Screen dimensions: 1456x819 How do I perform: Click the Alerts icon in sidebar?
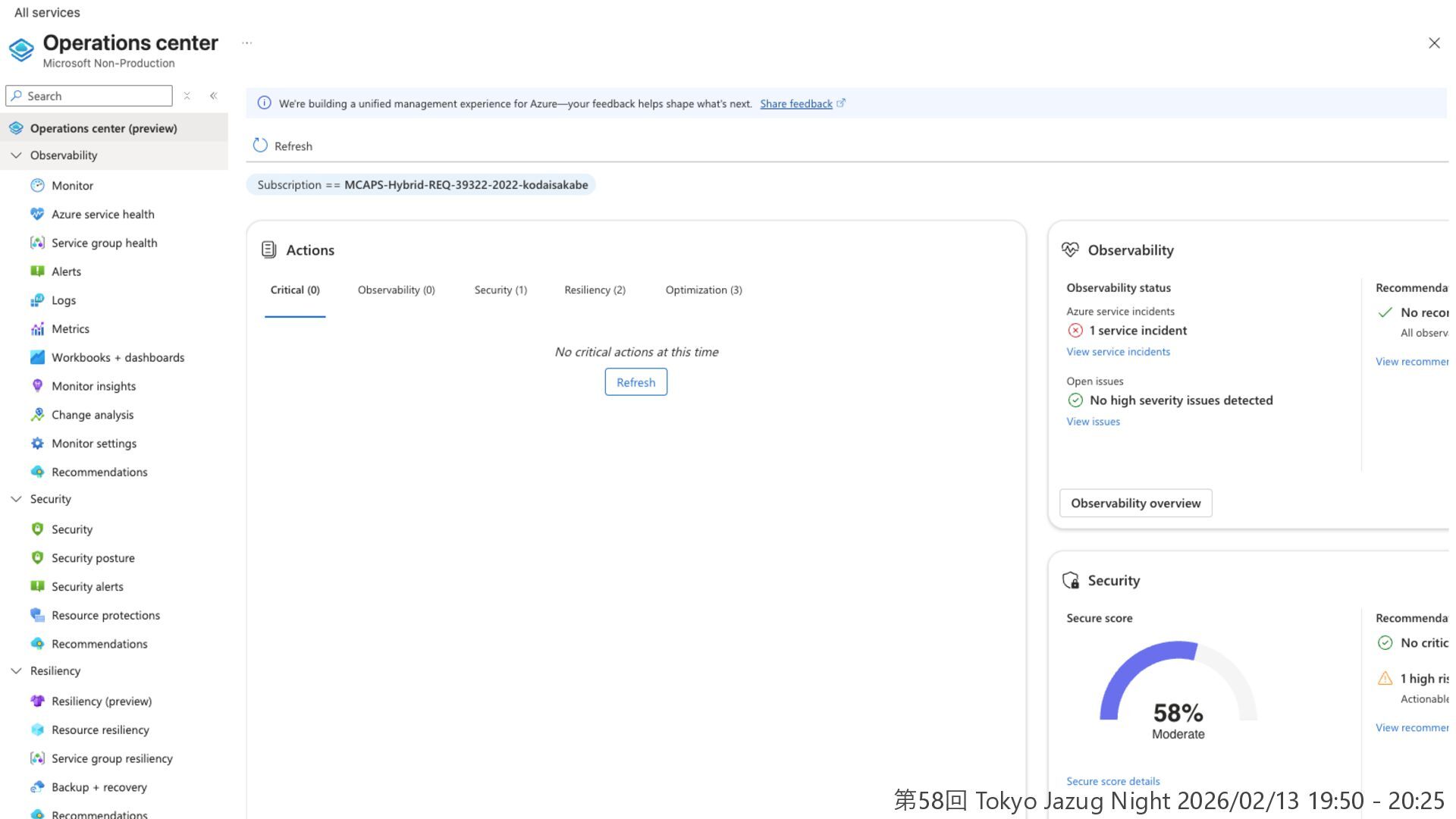(x=37, y=271)
